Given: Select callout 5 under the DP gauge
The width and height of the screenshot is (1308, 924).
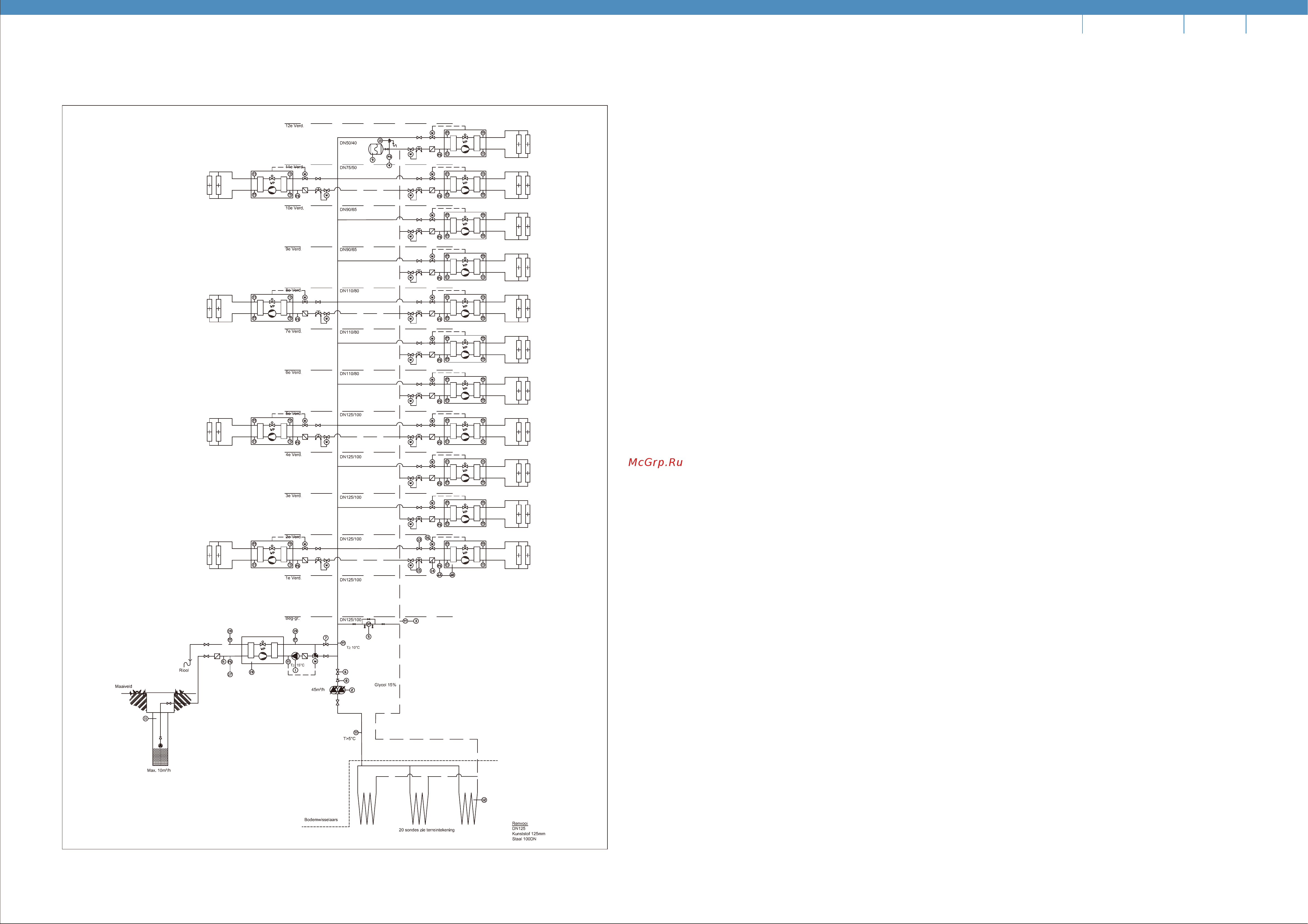Looking at the screenshot, I should (369, 637).
